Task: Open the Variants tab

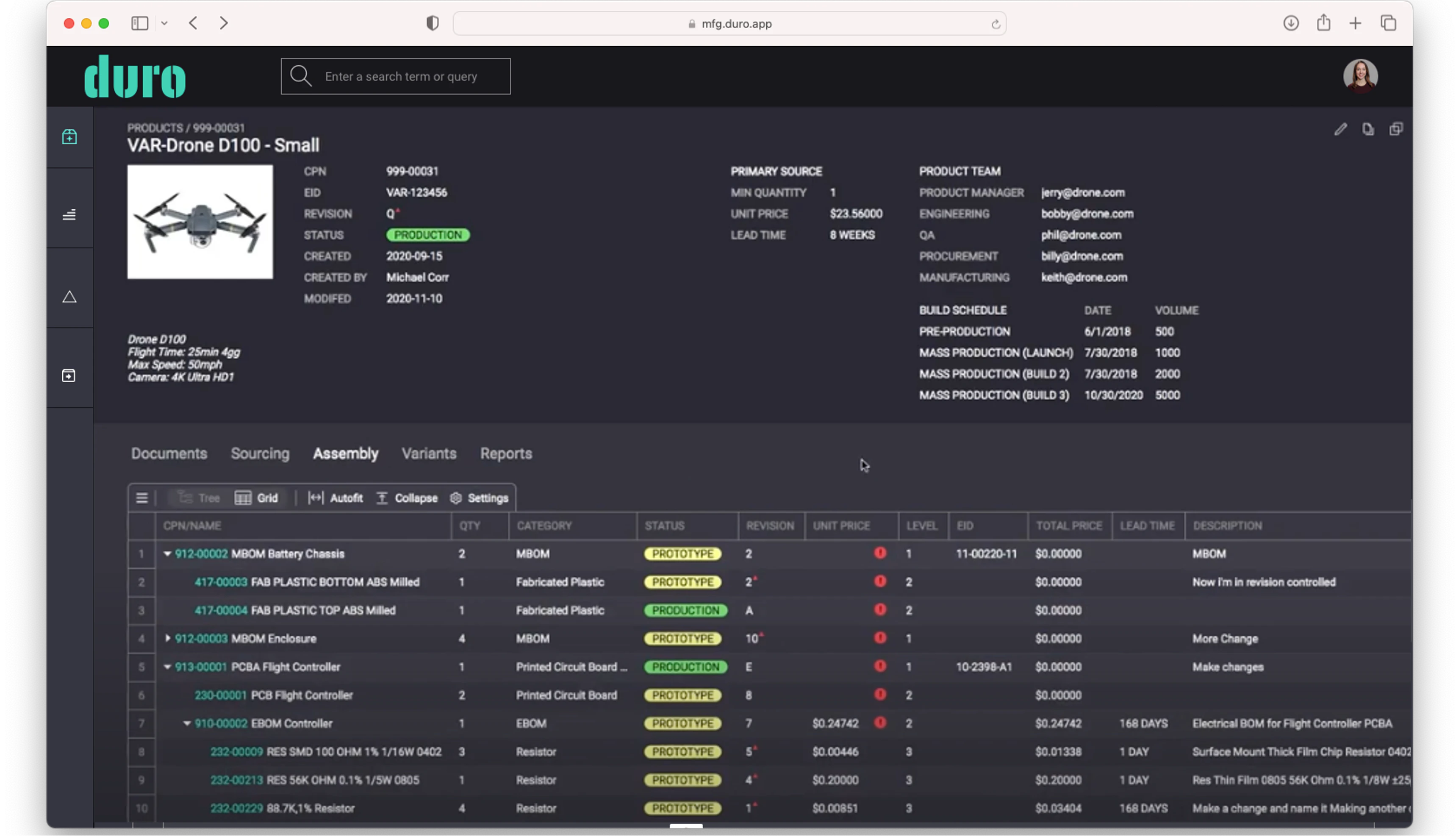Action: [x=429, y=453]
